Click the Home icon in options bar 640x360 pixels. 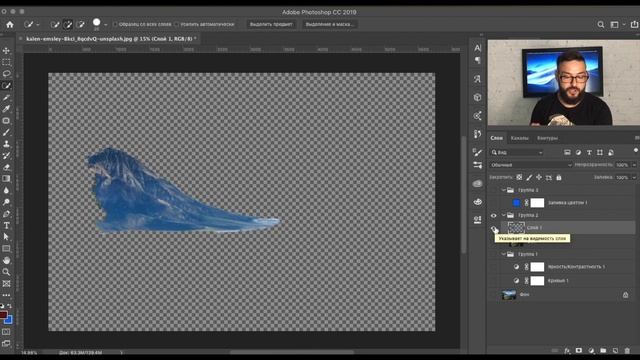click(9, 24)
